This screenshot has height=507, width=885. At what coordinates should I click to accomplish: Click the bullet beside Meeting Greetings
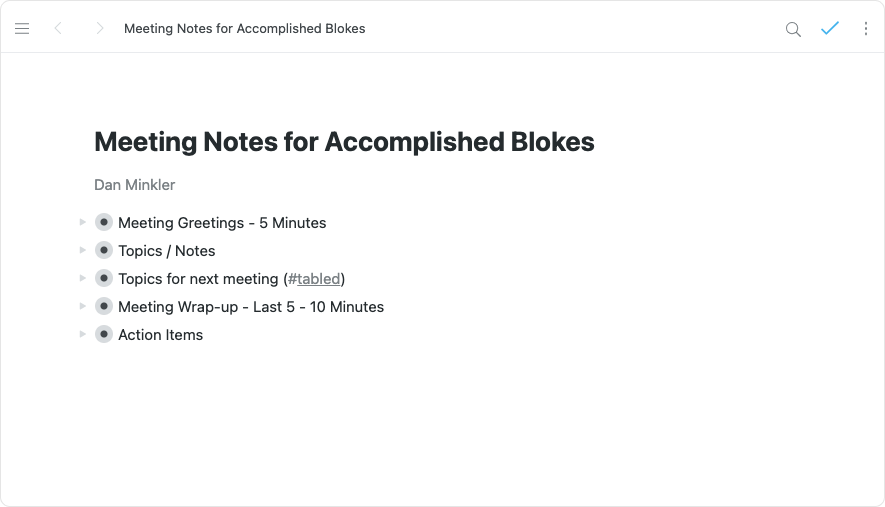tap(104, 222)
